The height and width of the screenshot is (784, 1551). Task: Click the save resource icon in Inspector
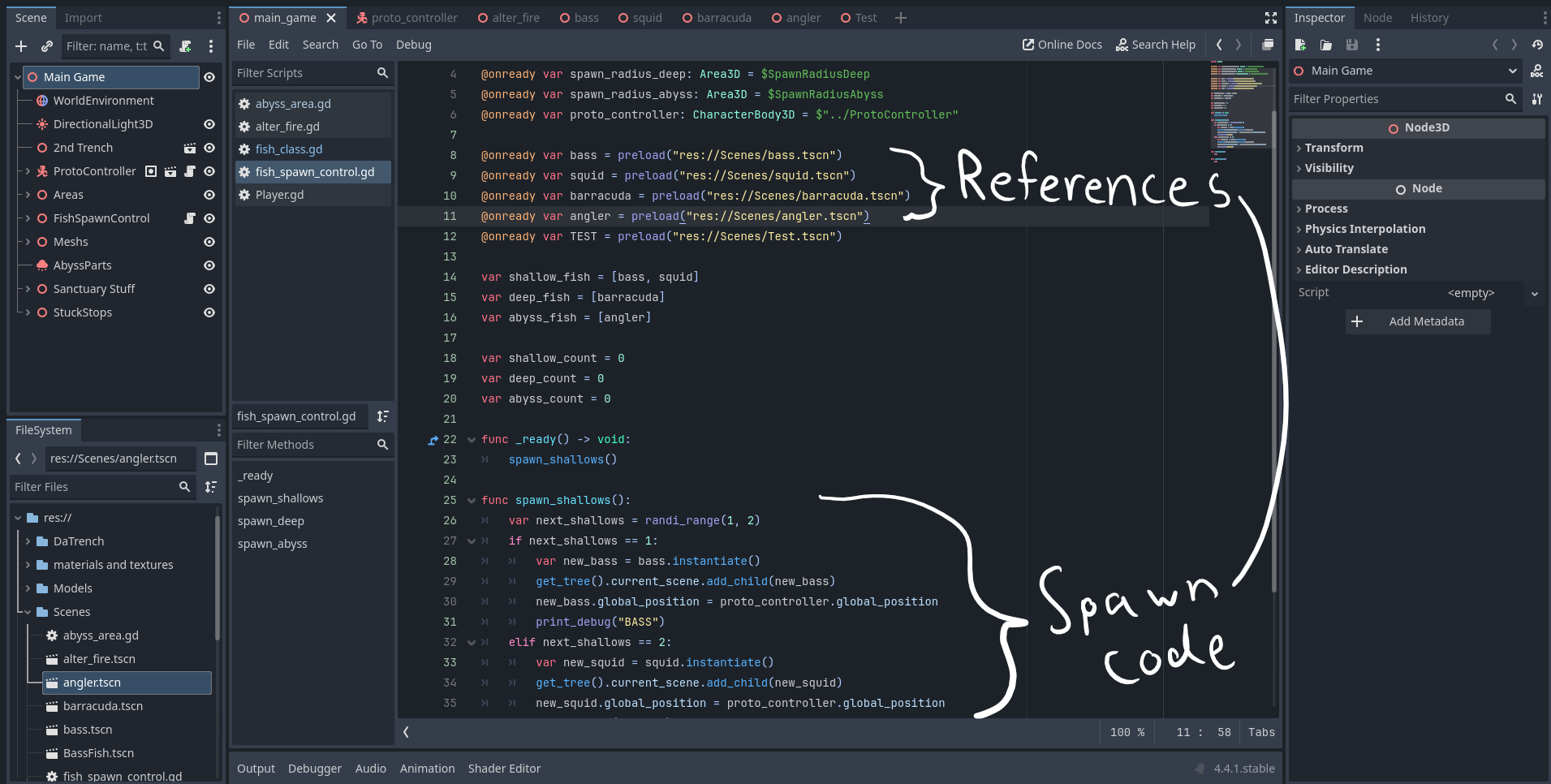[x=1351, y=45]
